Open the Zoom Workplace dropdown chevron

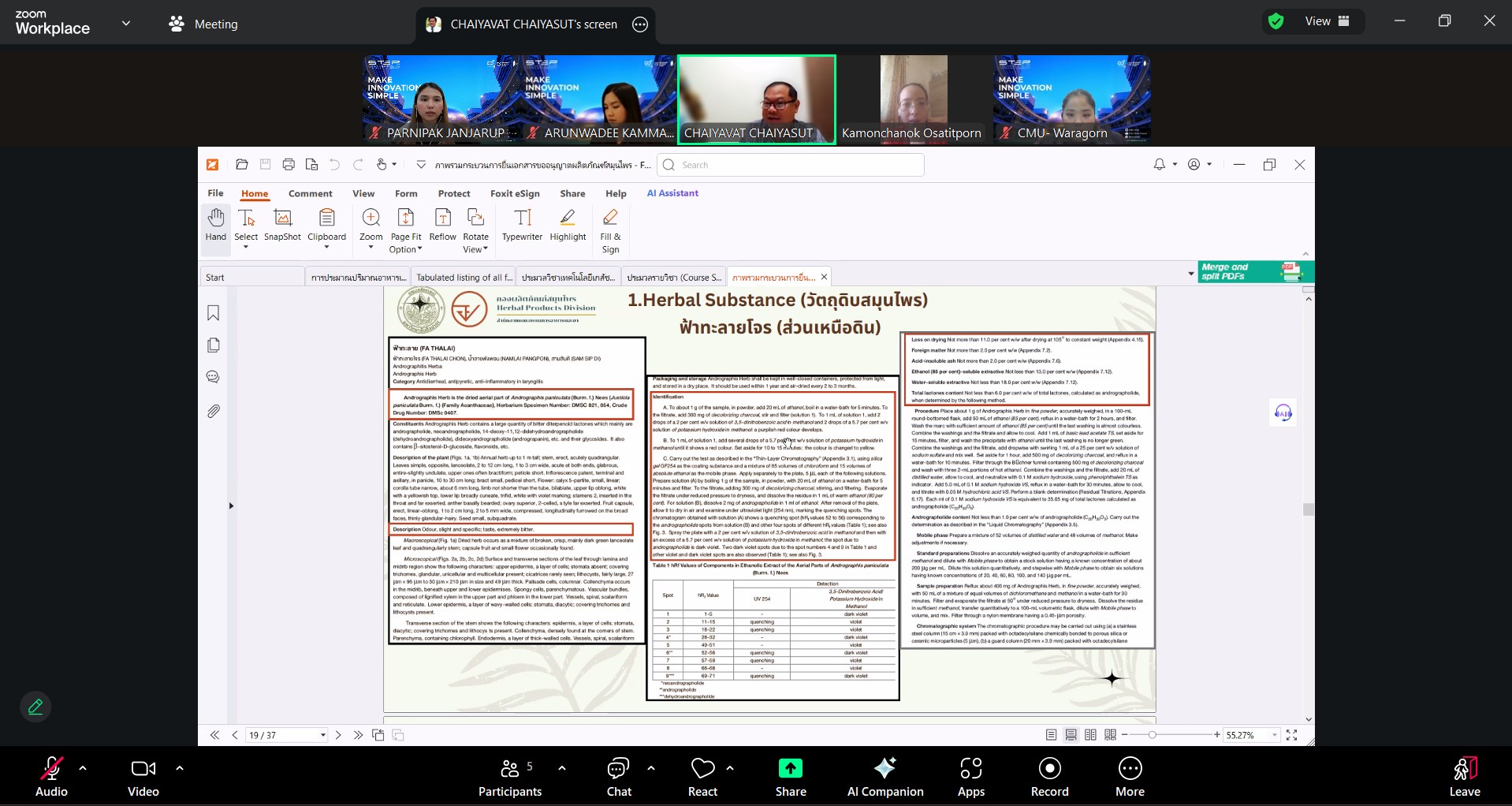coord(126,24)
